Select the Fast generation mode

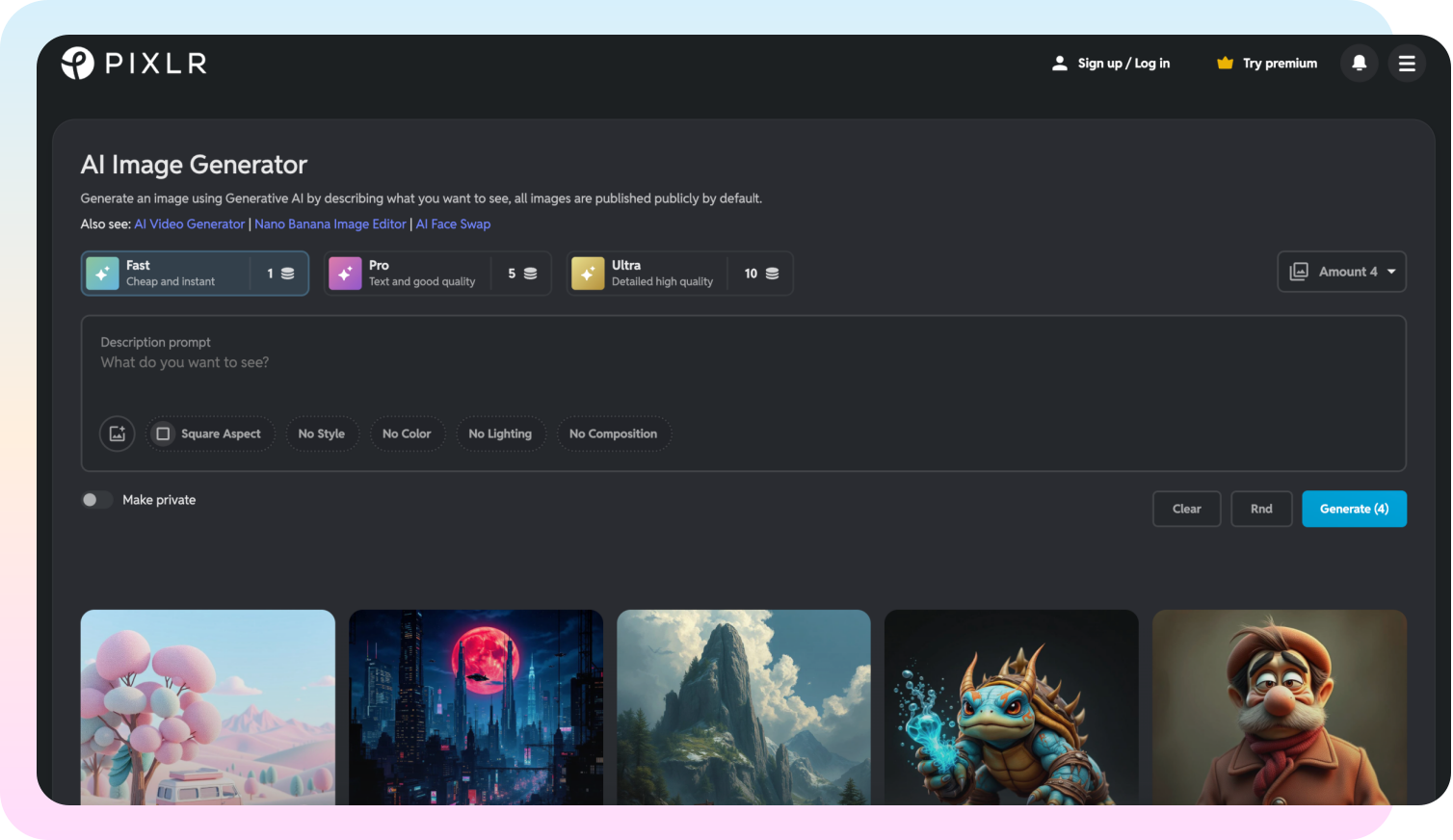(x=195, y=273)
